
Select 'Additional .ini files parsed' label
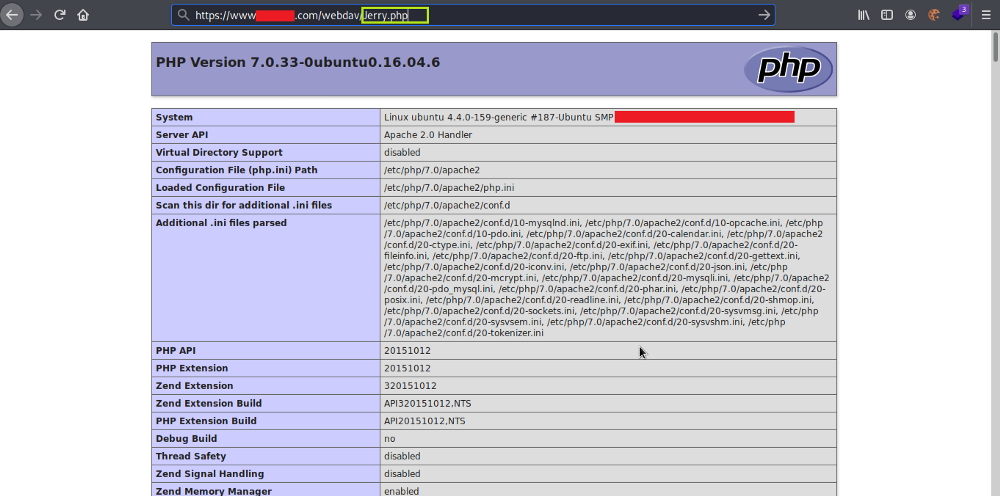click(221, 223)
